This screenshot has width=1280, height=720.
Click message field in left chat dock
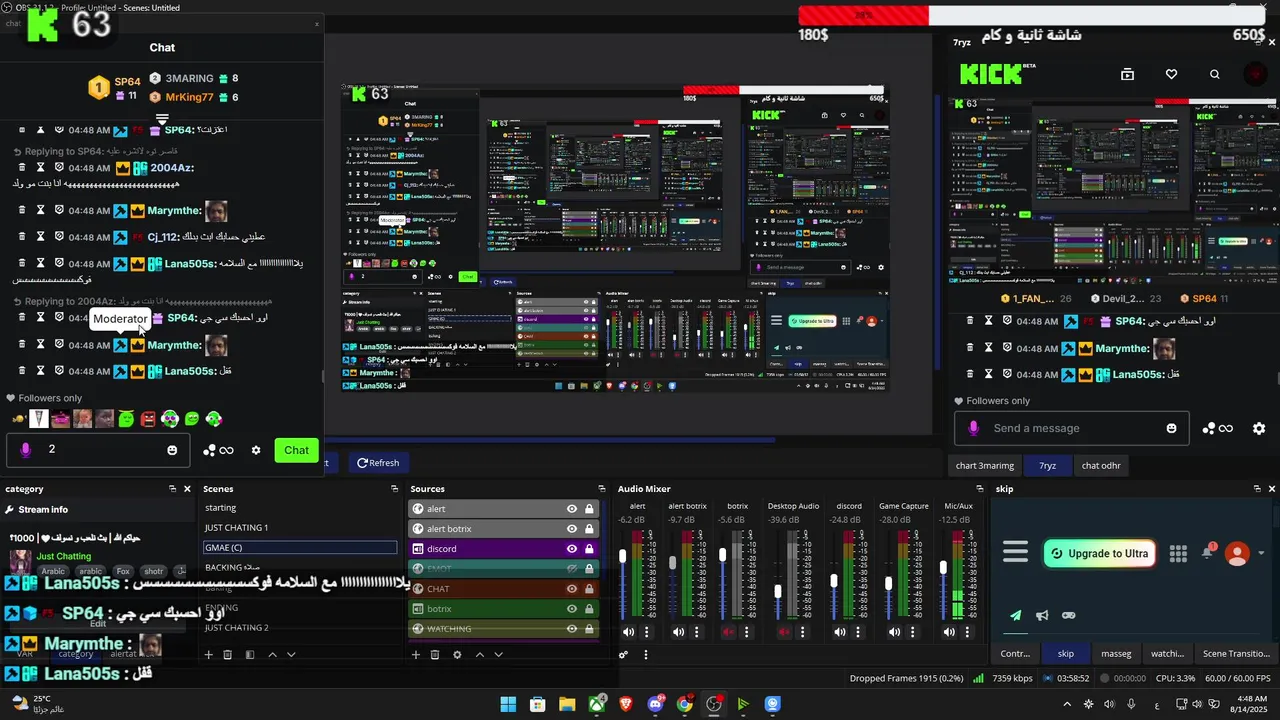coord(100,450)
